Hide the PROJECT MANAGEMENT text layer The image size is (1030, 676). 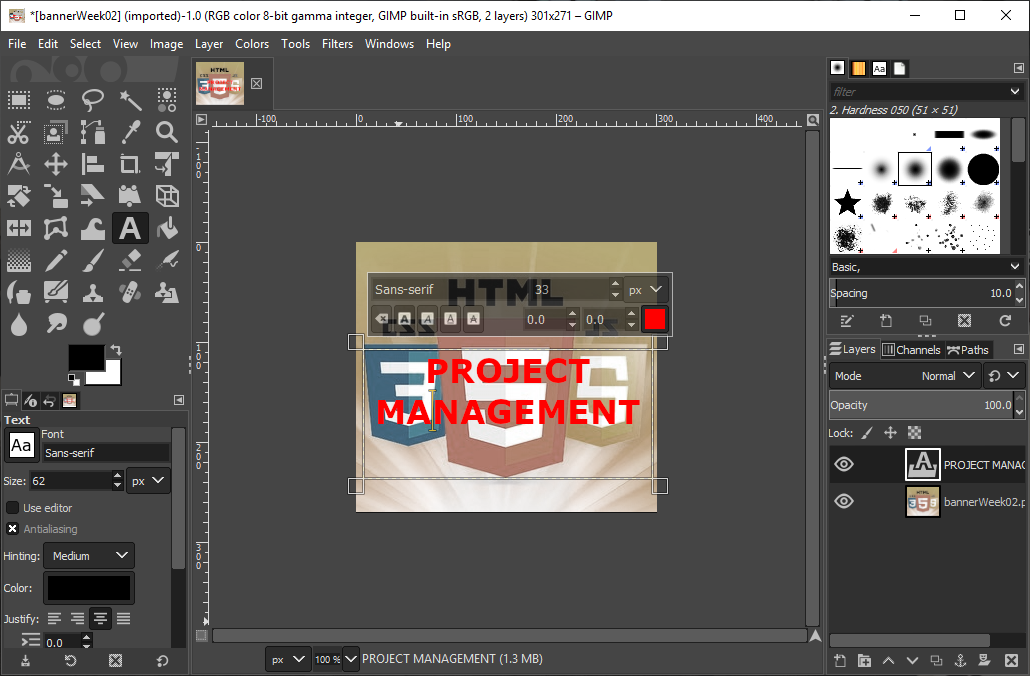(844, 464)
